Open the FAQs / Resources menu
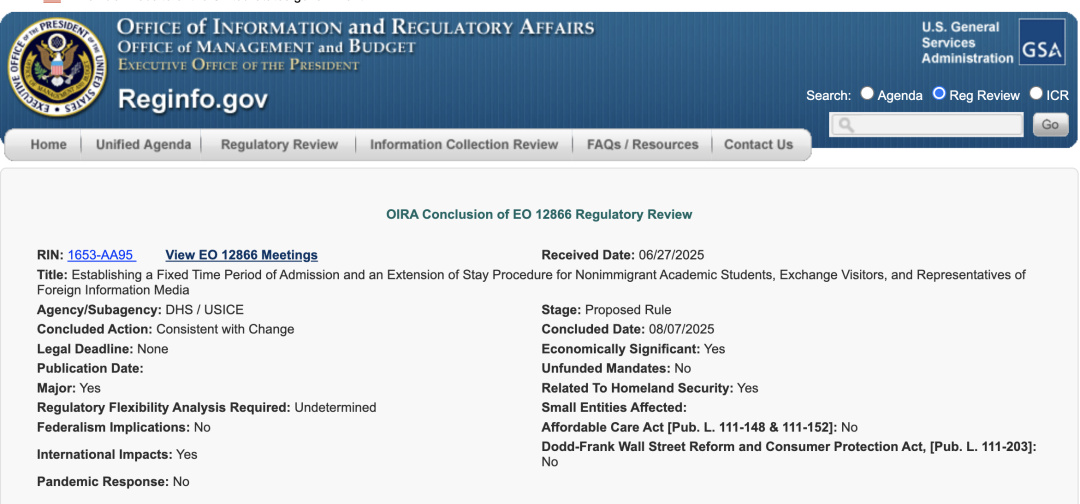The width and height of the screenshot is (1080, 504). (x=643, y=145)
